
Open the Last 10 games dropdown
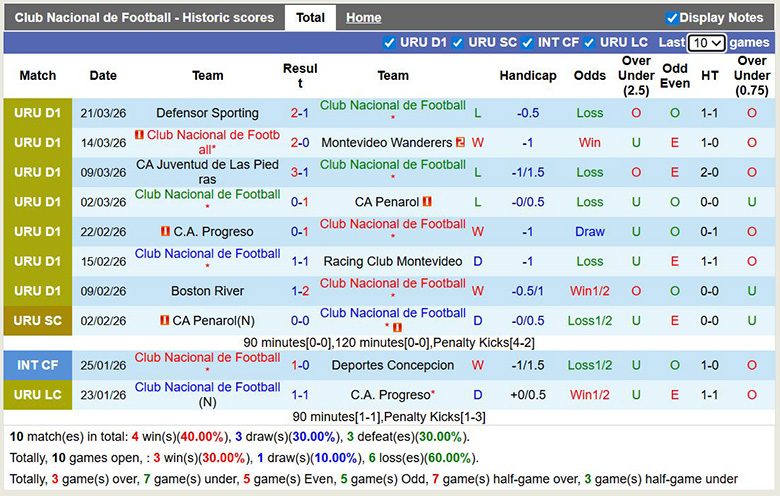(707, 43)
